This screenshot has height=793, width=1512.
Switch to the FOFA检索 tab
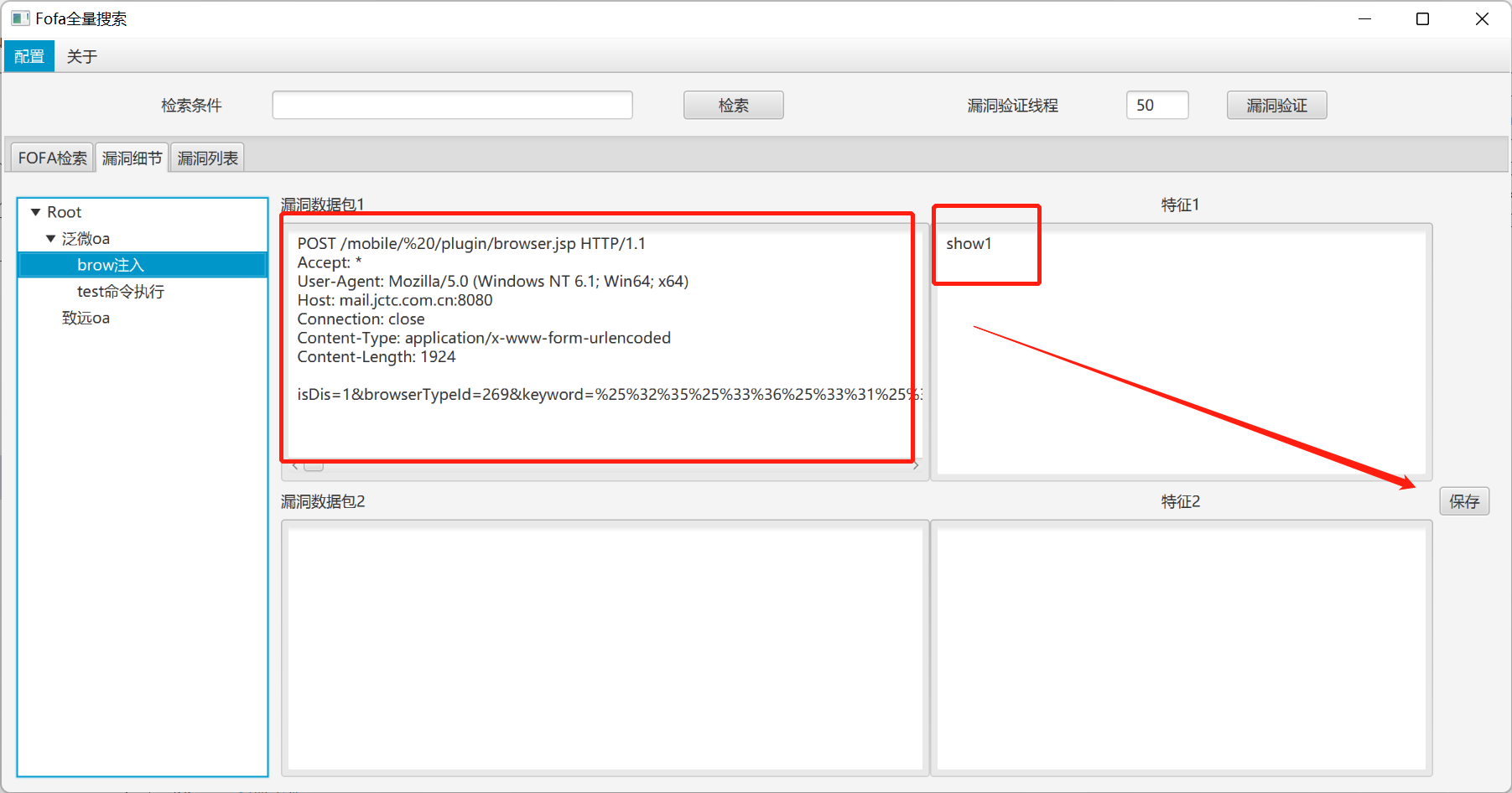[52, 157]
